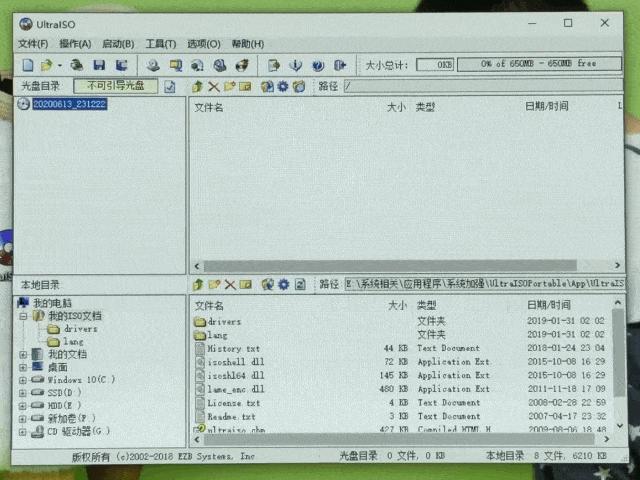This screenshot has height=480, width=640.
Task: Click the disc properties icon beside 不可引导光盘
Action: point(170,87)
